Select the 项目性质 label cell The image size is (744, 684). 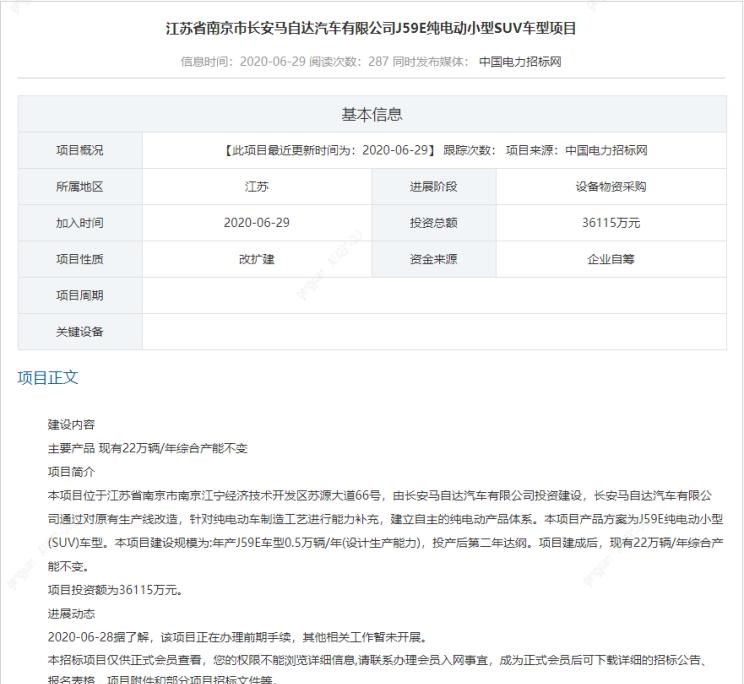pyautogui.click(x=80, y=259)
